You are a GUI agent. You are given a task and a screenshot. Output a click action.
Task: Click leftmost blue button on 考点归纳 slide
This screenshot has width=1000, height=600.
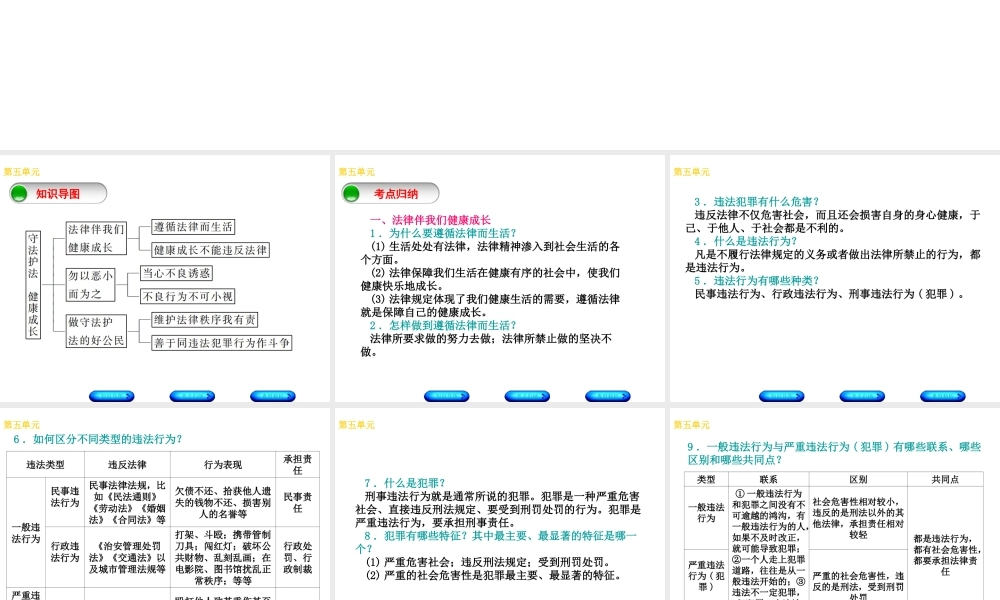click(x=446, y=396)
